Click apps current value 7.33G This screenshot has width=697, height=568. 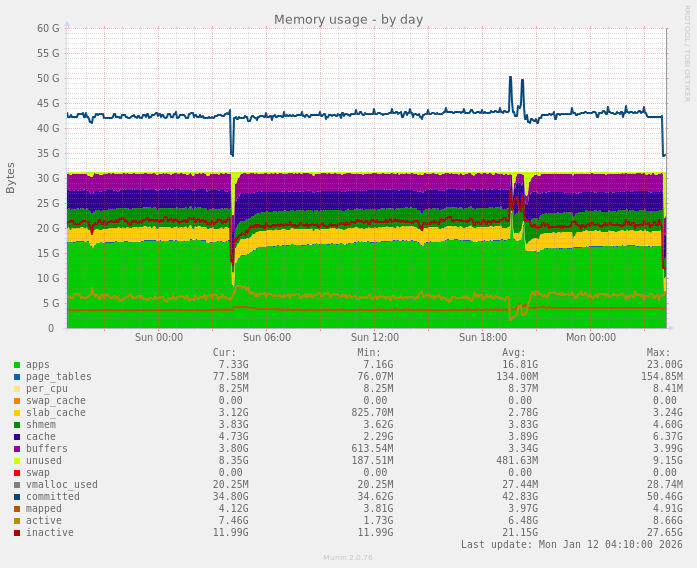pyautogui.click(x=233, y=365)
